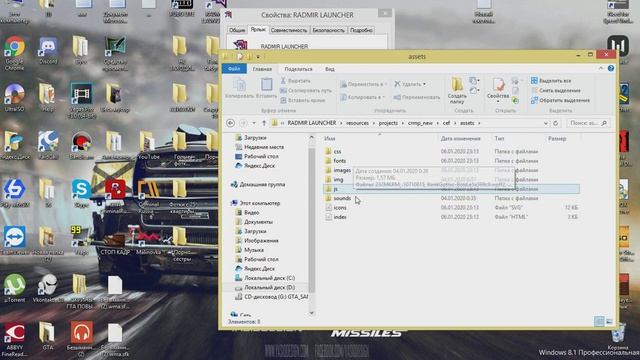640x360 pixels.
Task: Switch to the View ribbon tab
Action: click(x=330, y=69)
